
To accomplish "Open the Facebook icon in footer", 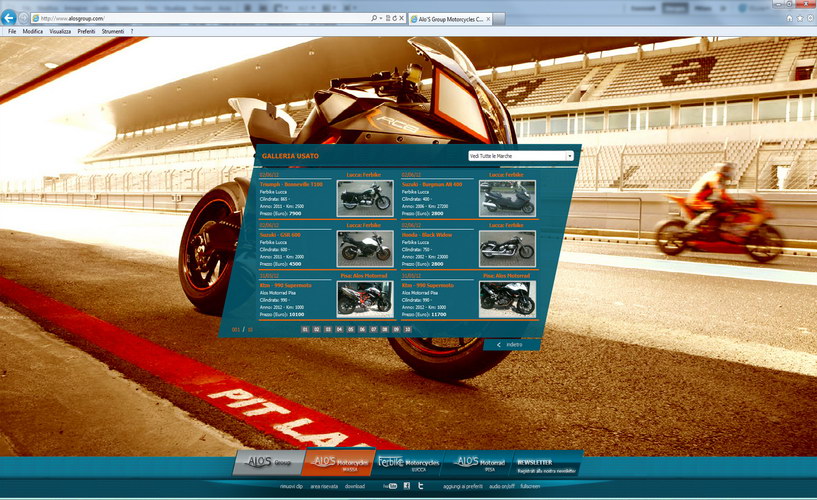I will coord(407,486).
